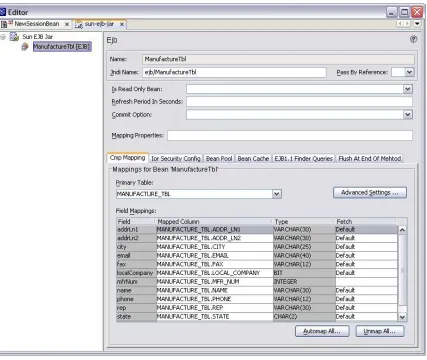Image resolution: width=427 pixels, height=360 pixels.
Task: Open Is Read Only Bean dropdown
Action: 408,89
